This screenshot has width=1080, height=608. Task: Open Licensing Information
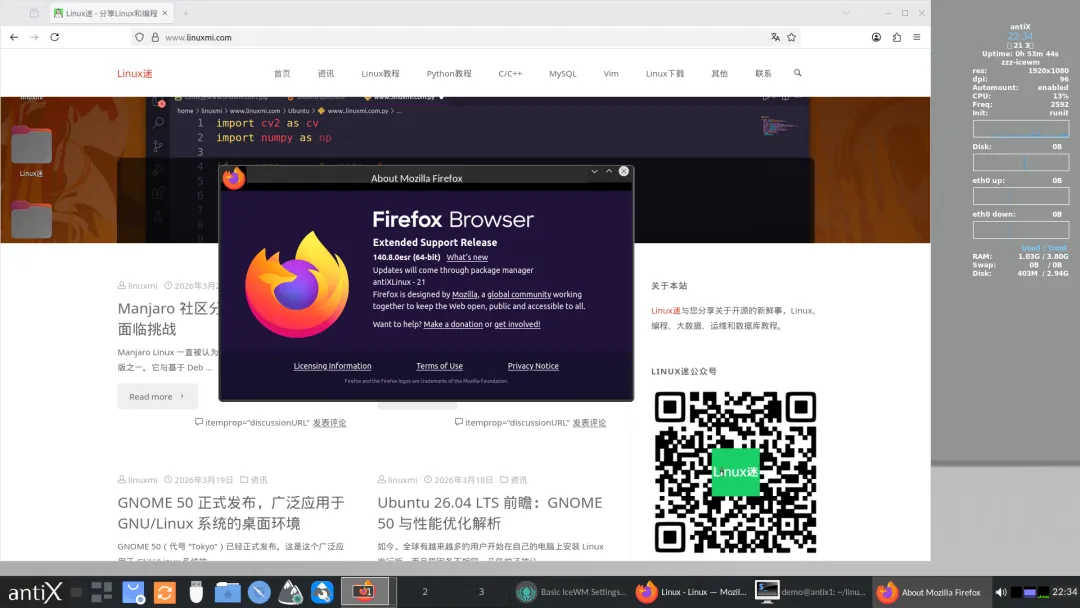point(332,366)
